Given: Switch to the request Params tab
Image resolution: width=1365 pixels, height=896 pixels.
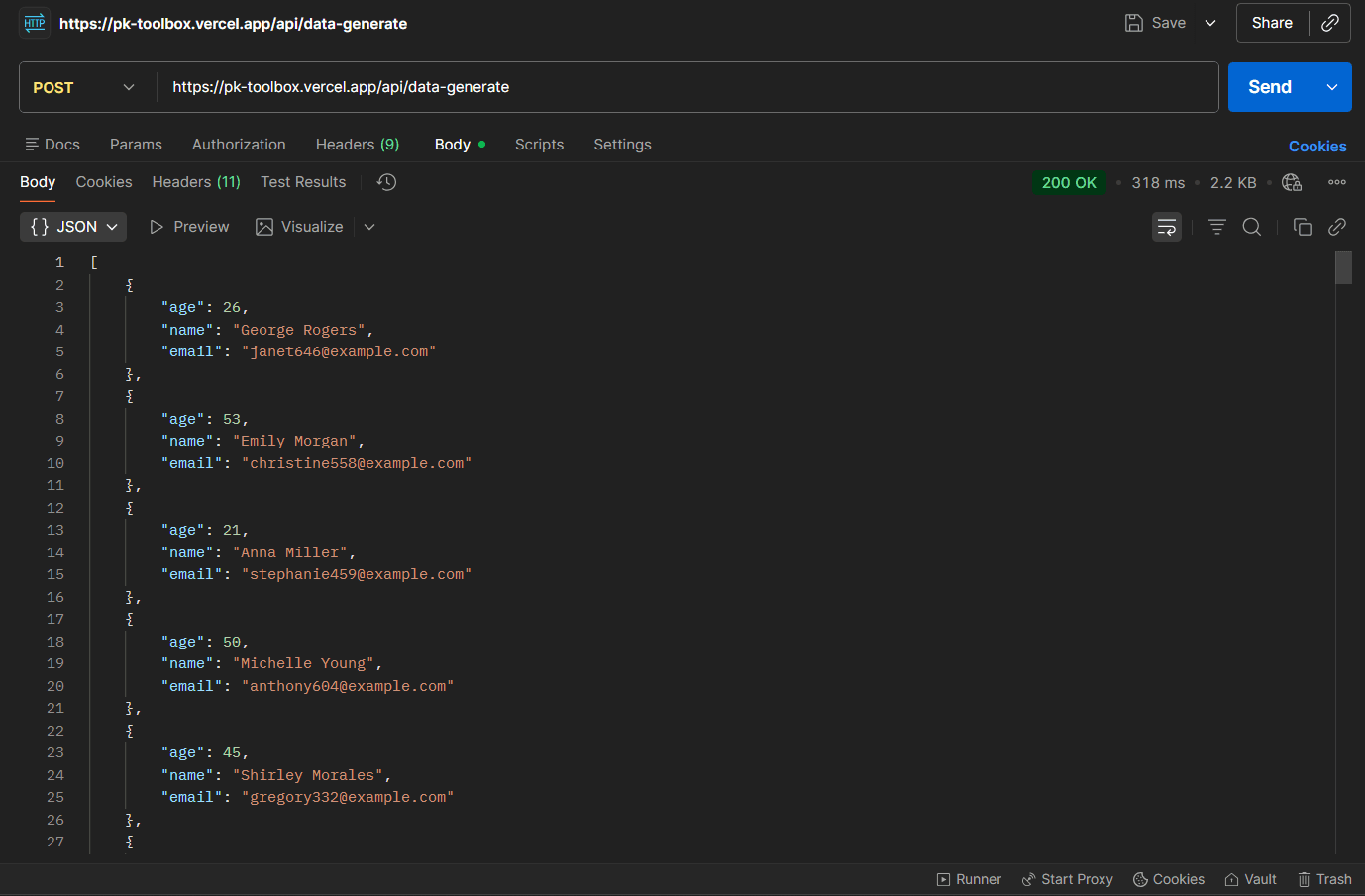Looking at the screenshot, I should [136, 145].
